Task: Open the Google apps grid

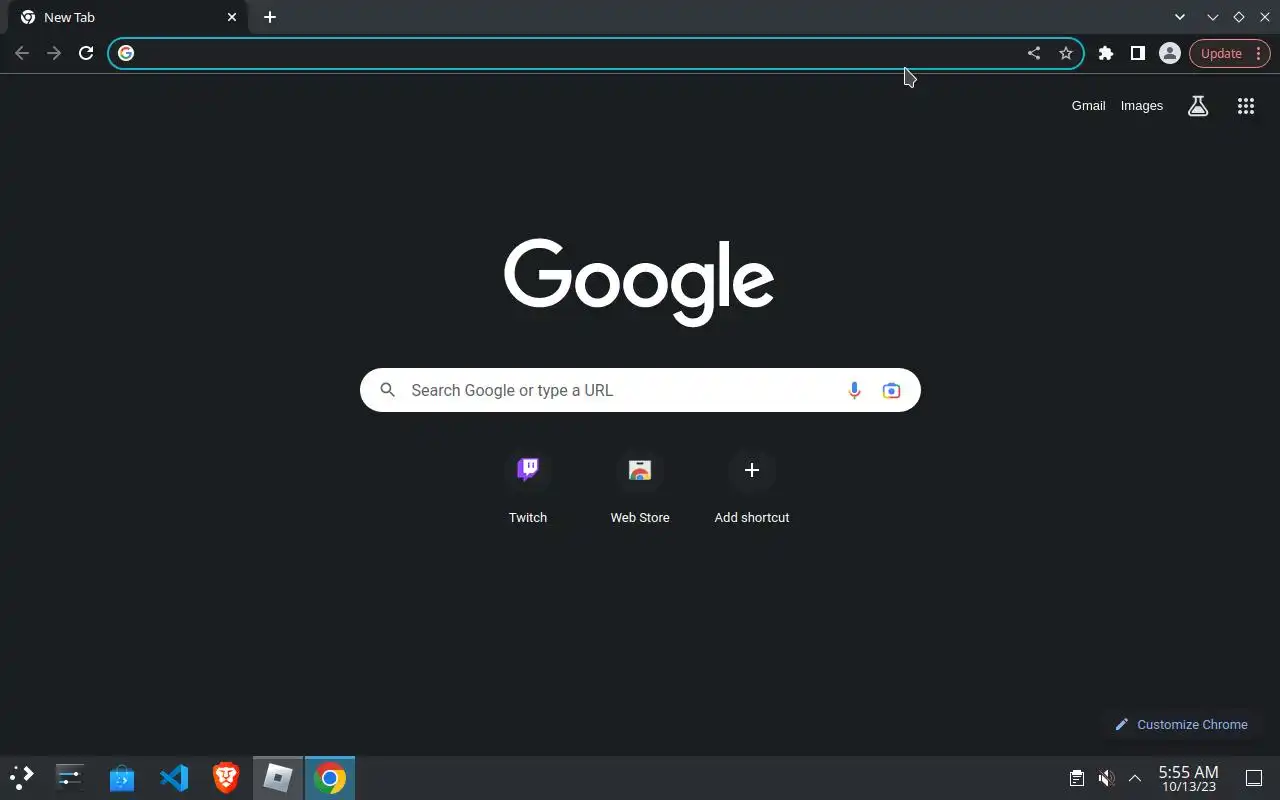Action: coord(1246,105)
